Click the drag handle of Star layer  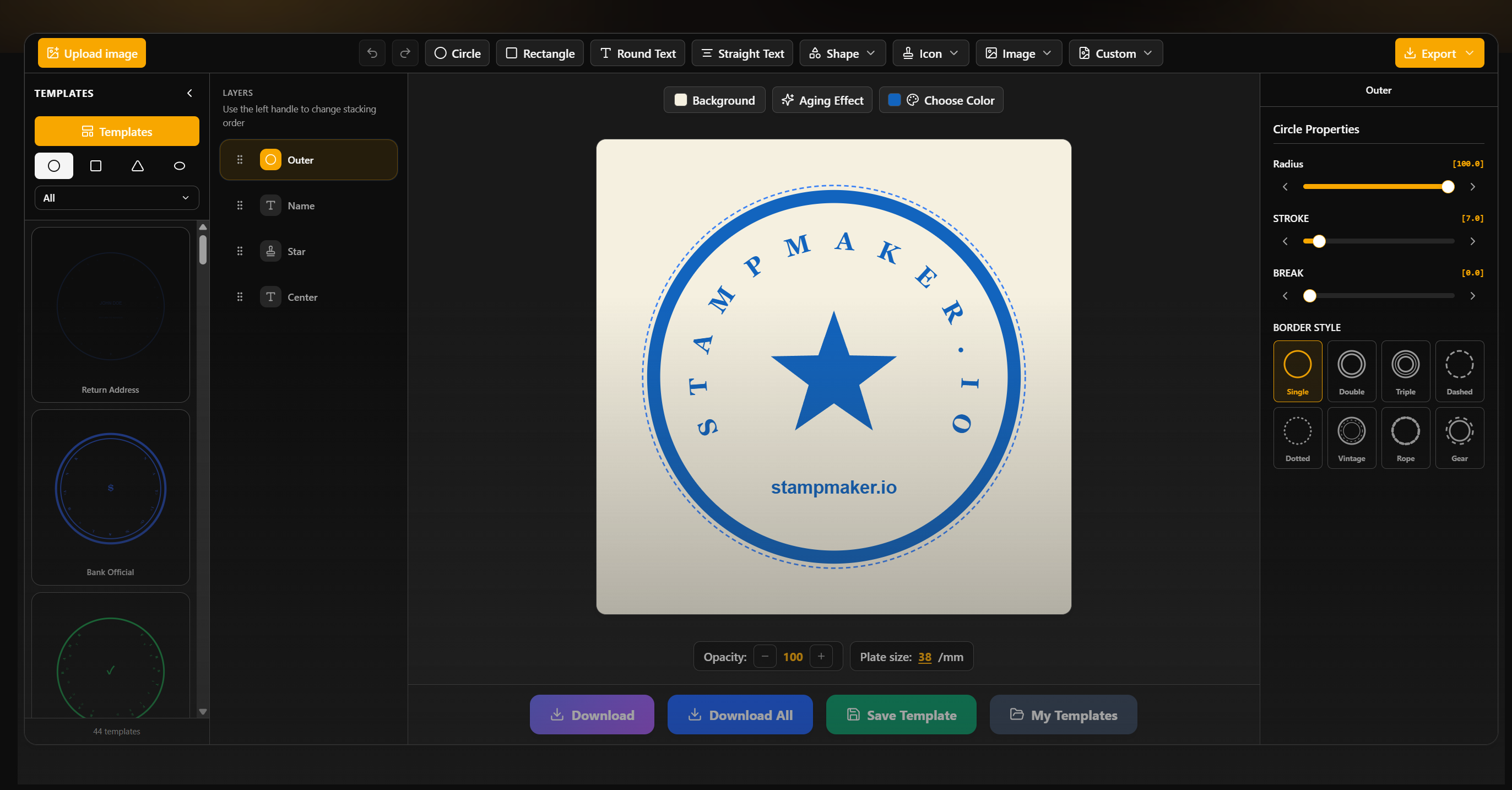coord(240,251)
